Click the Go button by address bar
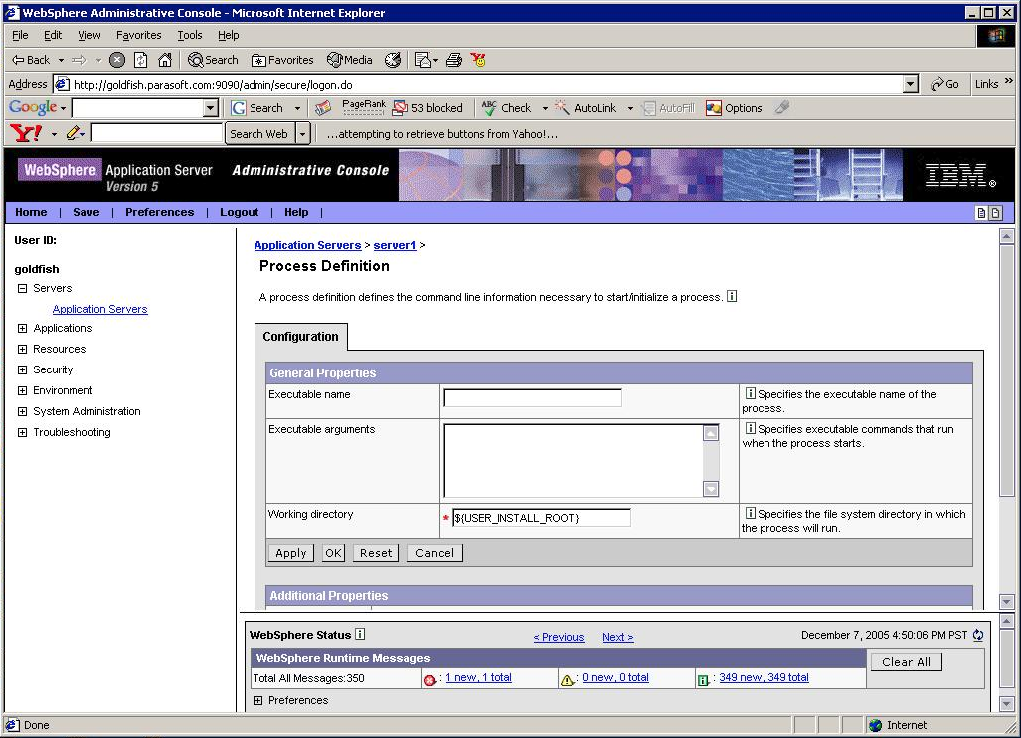This screenshot has height=738, width=1021. (945, 84)
